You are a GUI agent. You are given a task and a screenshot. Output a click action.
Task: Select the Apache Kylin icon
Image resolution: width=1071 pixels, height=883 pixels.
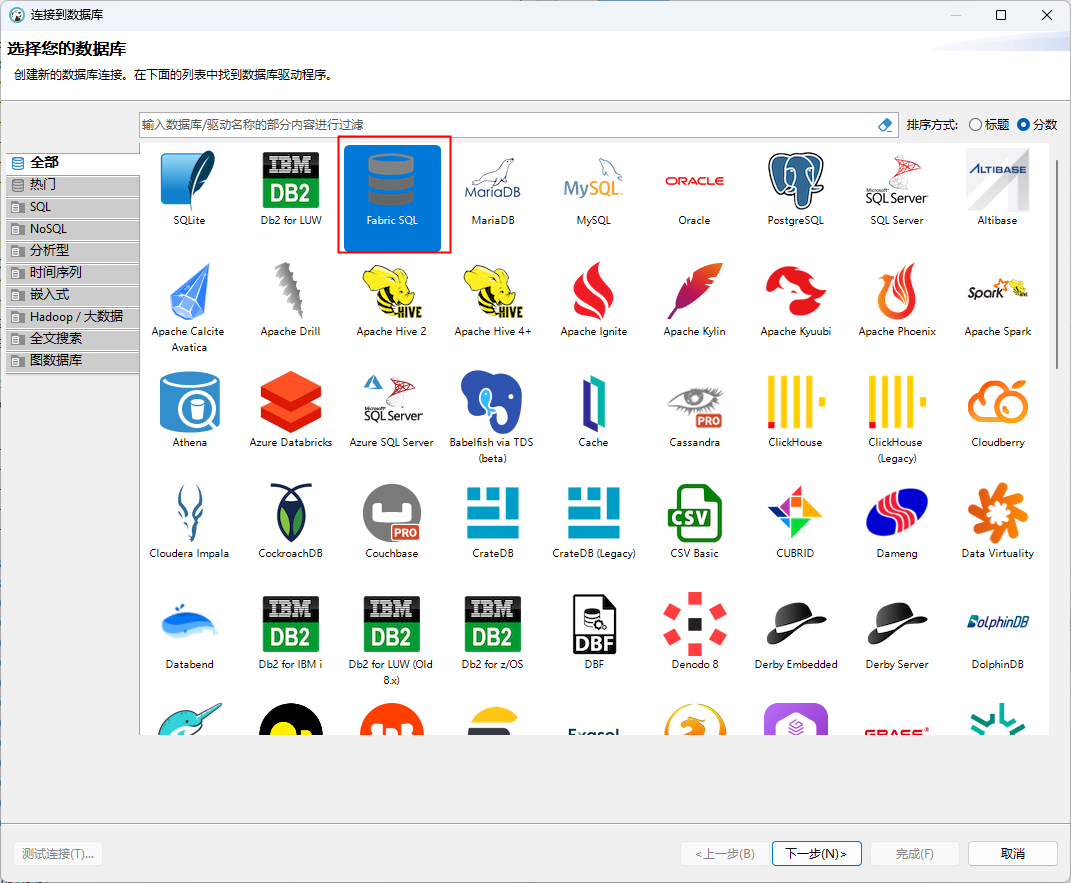694,292
